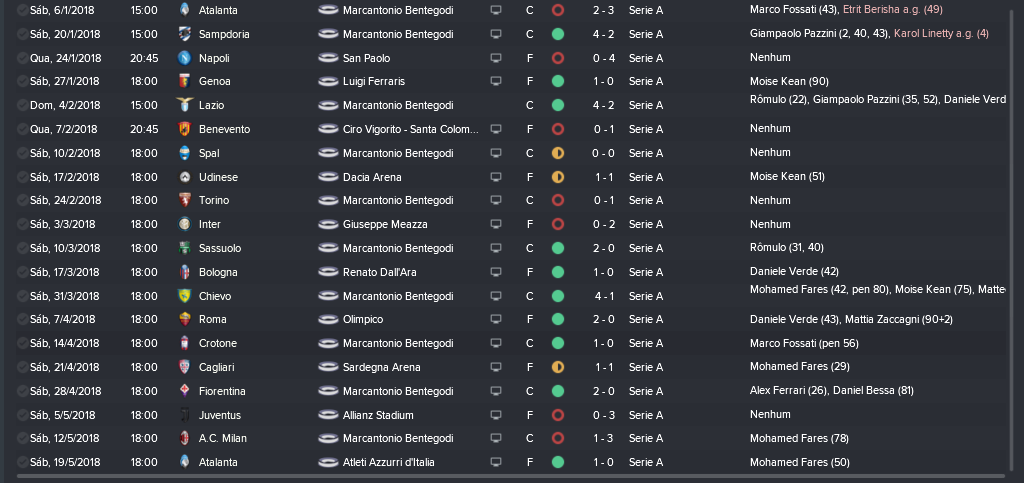Click the TV icon on the Udinese row
Screen dimensions: 1024x483
pos(496,177)
